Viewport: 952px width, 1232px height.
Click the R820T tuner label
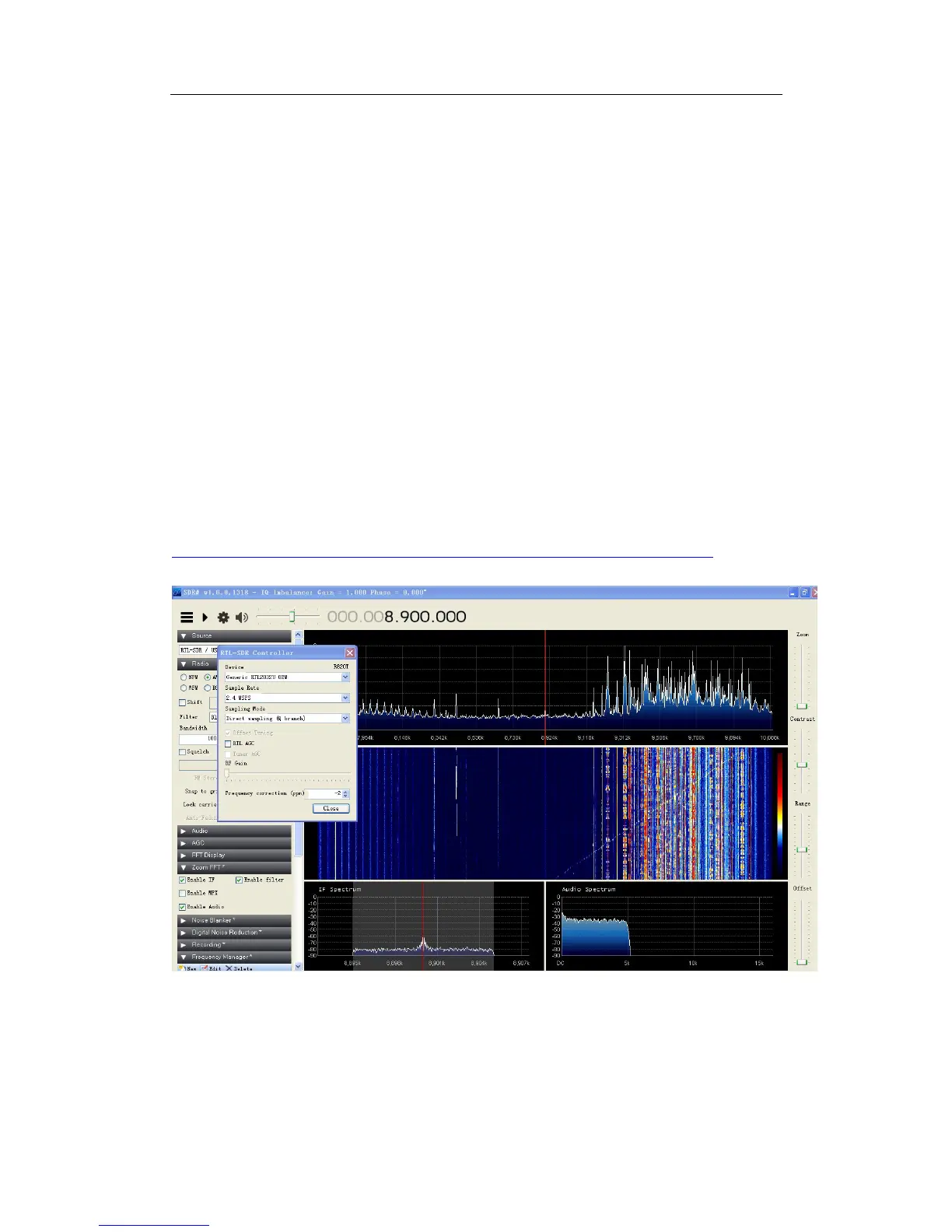(341, 667)
